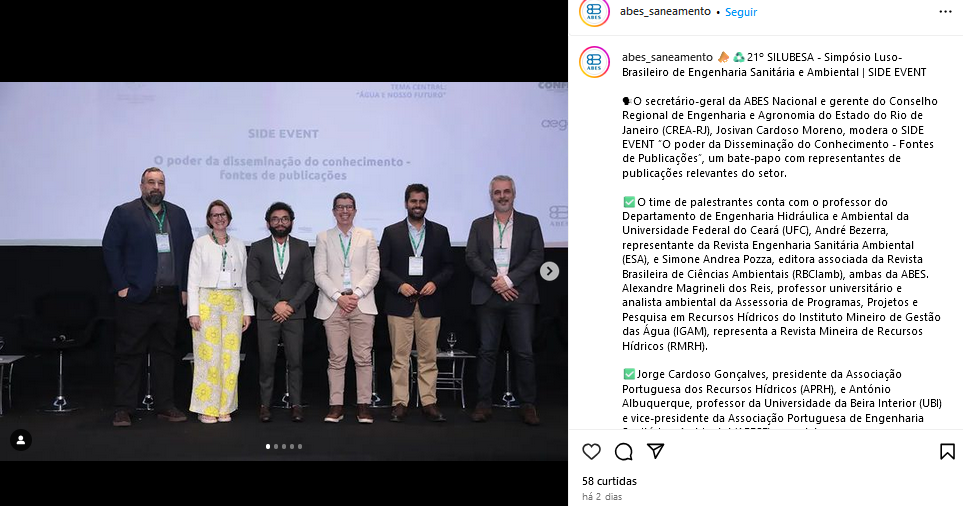Viewport: 963px width, 506px height.
Task: View the 58 curtidas likes list
Action: [x=609, y=481]
